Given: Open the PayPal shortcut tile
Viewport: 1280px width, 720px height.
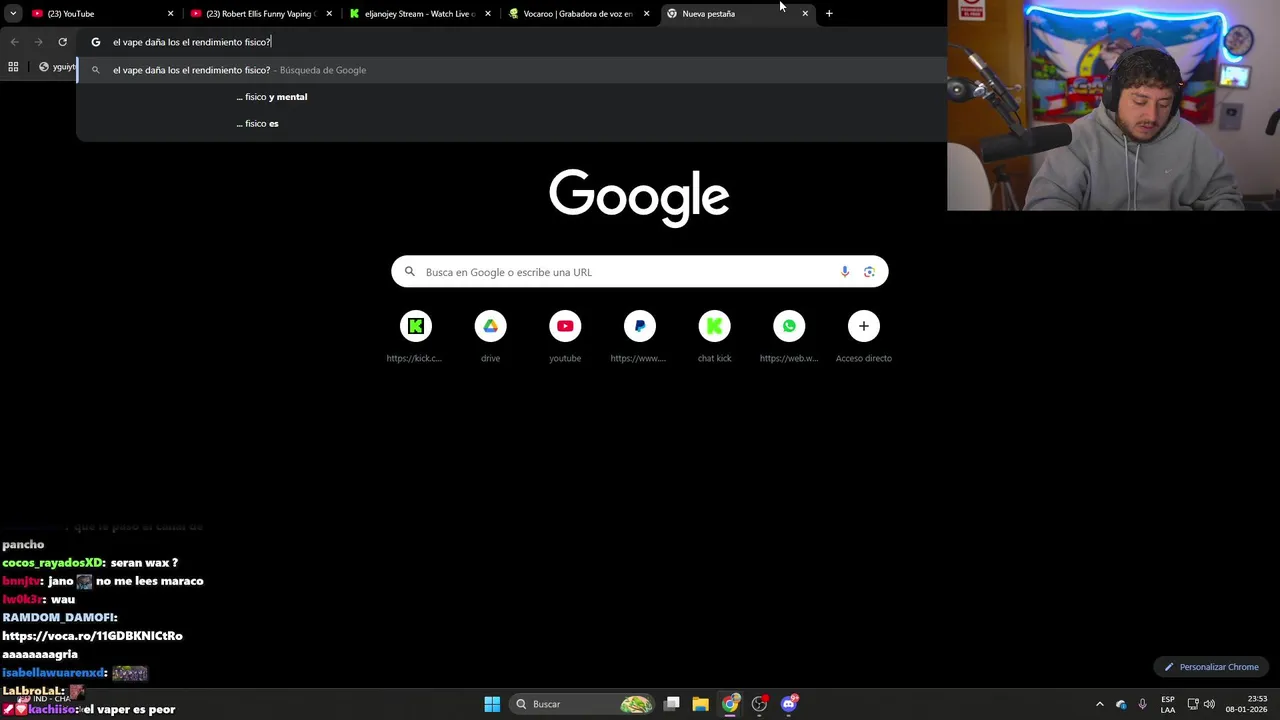Looking at the screenshot, I should point(639,337).
